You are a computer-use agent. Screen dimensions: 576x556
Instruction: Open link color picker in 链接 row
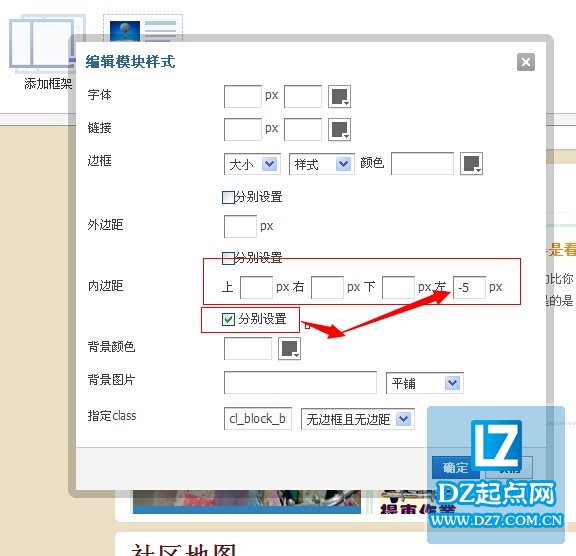point(339,129)
